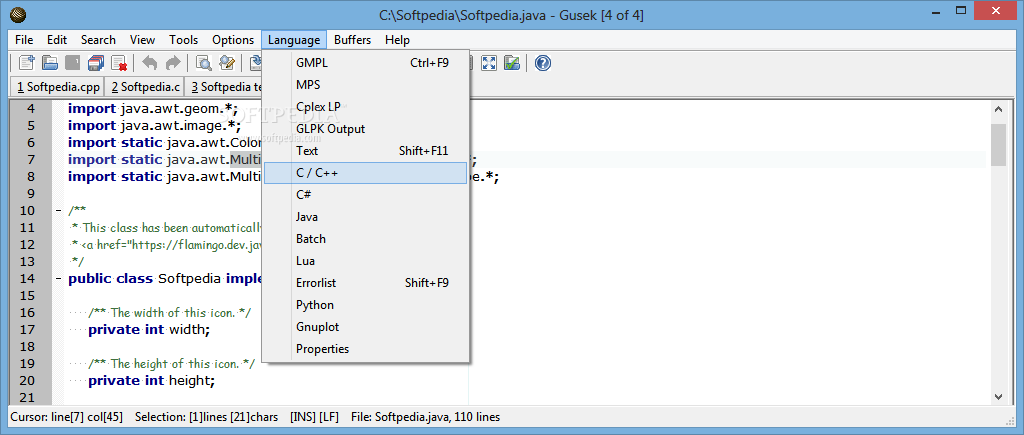This screenshot has height=435, width=1024.
Task: Click the Find magnifier icon
Action: [204, 63]
